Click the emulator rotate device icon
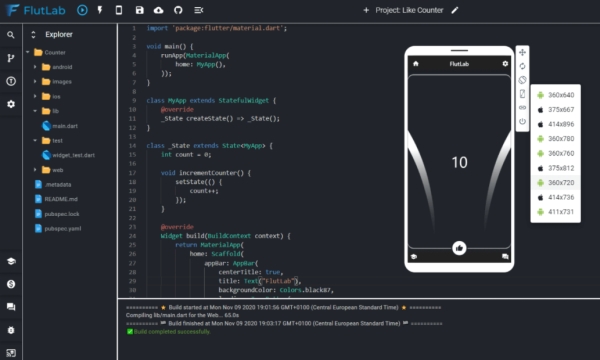600x360 pixels. point(522,80)
